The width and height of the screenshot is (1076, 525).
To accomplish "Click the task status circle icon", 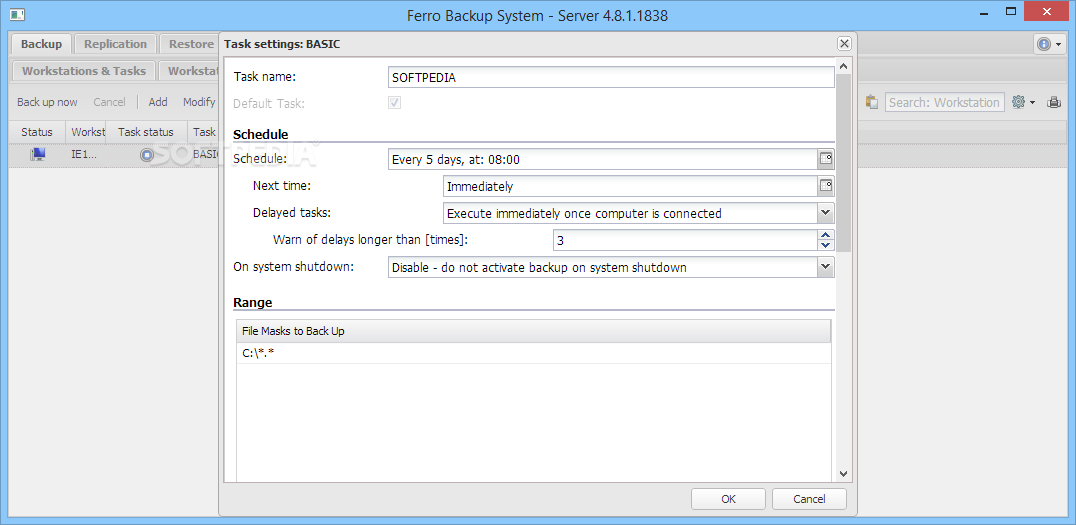I will [x=146, y=155].
